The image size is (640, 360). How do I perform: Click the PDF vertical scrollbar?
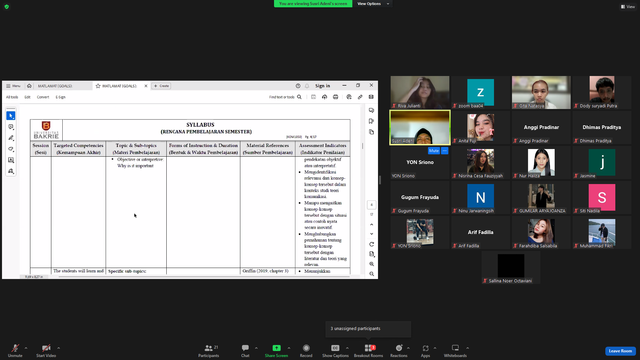point(362,146)
